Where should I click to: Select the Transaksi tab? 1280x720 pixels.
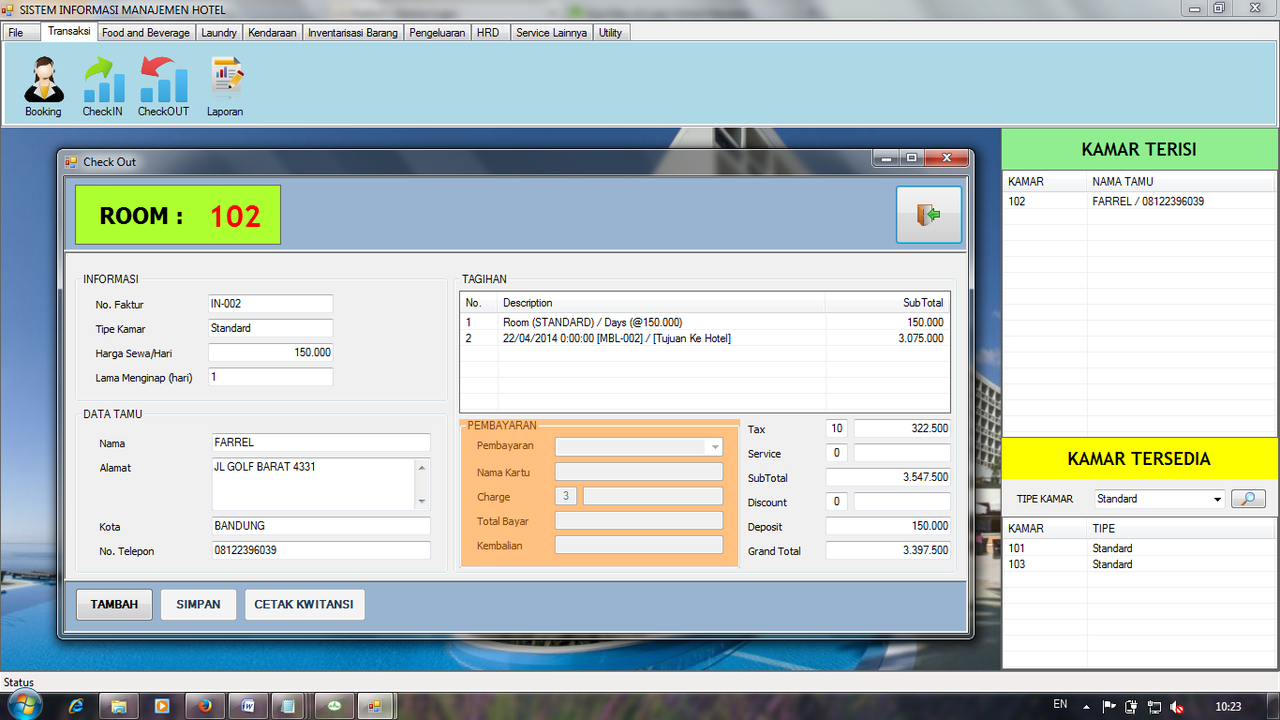coord(69,31)
